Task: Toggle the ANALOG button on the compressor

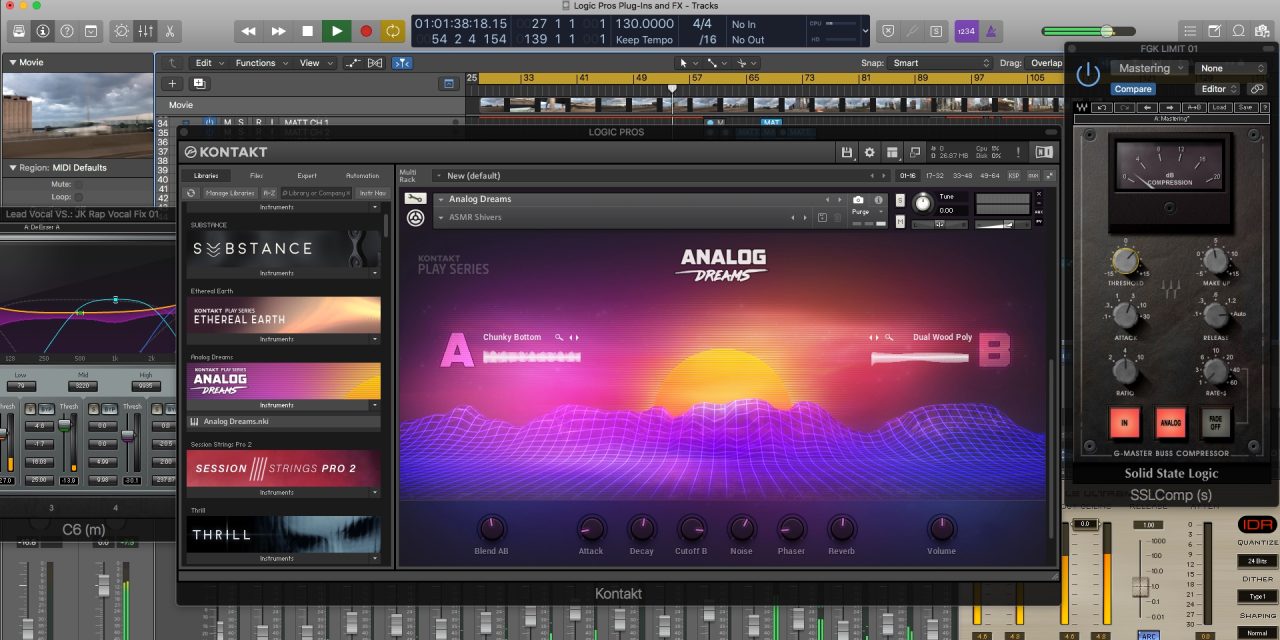Action: coord(1170,423)
